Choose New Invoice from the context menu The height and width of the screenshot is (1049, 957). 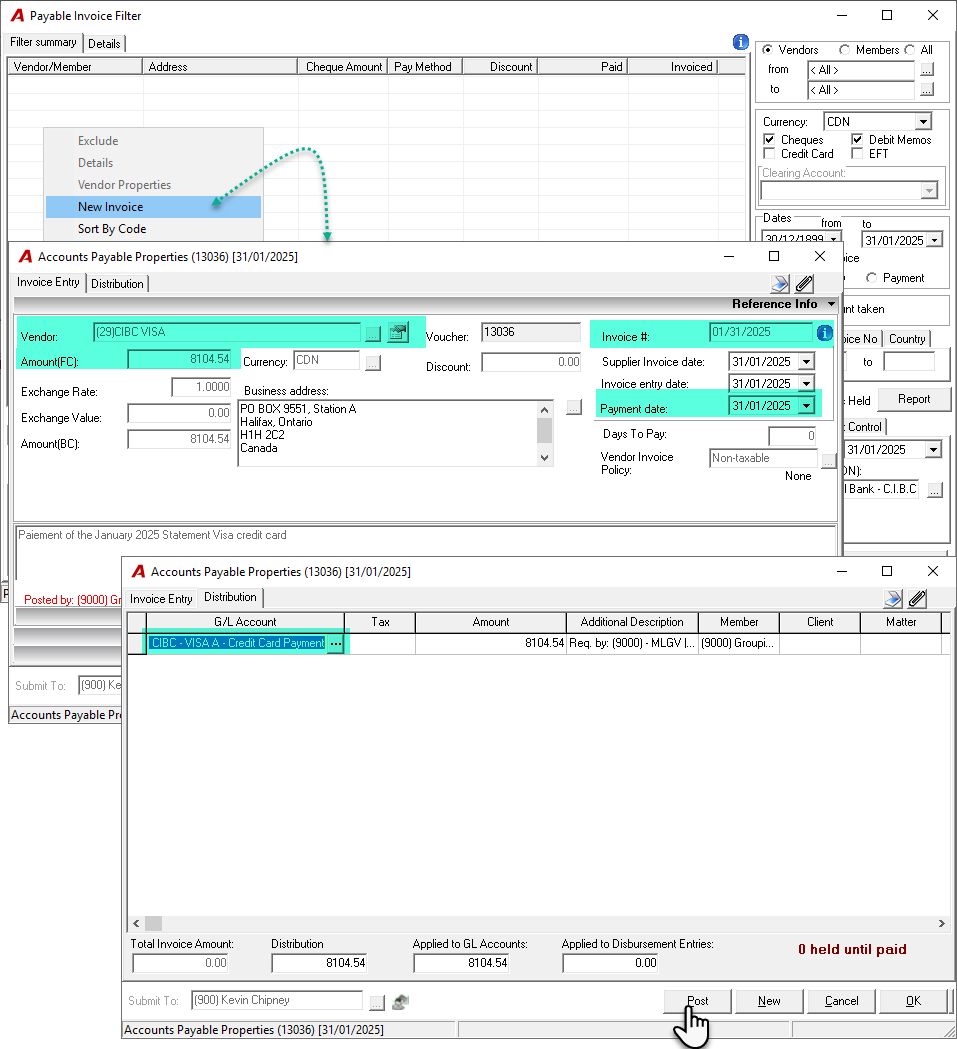point(153,207)
